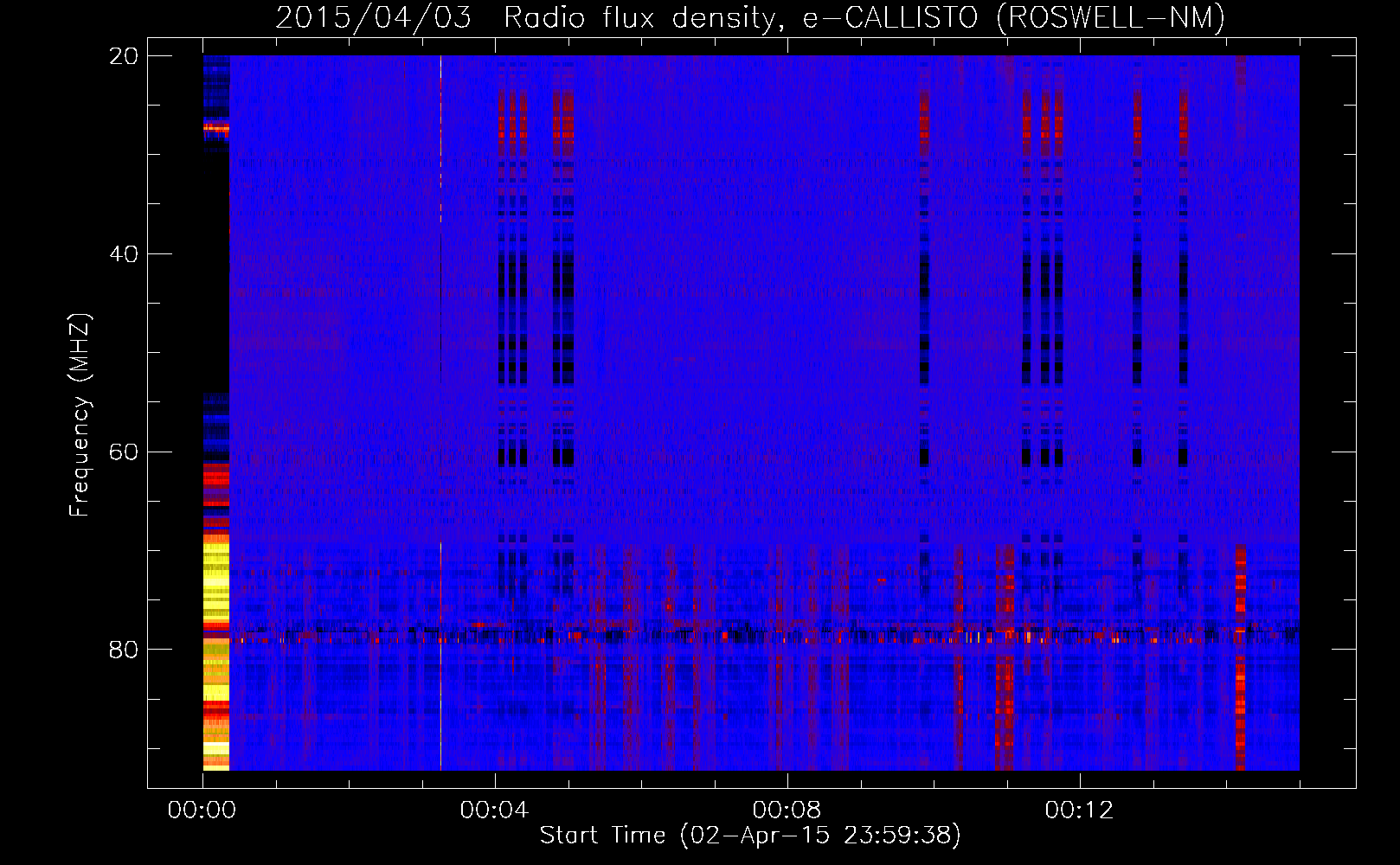This screenshot has width=1400, height=865.
Task: Click the 00:08 time tick label
Action: coord(787,810)
